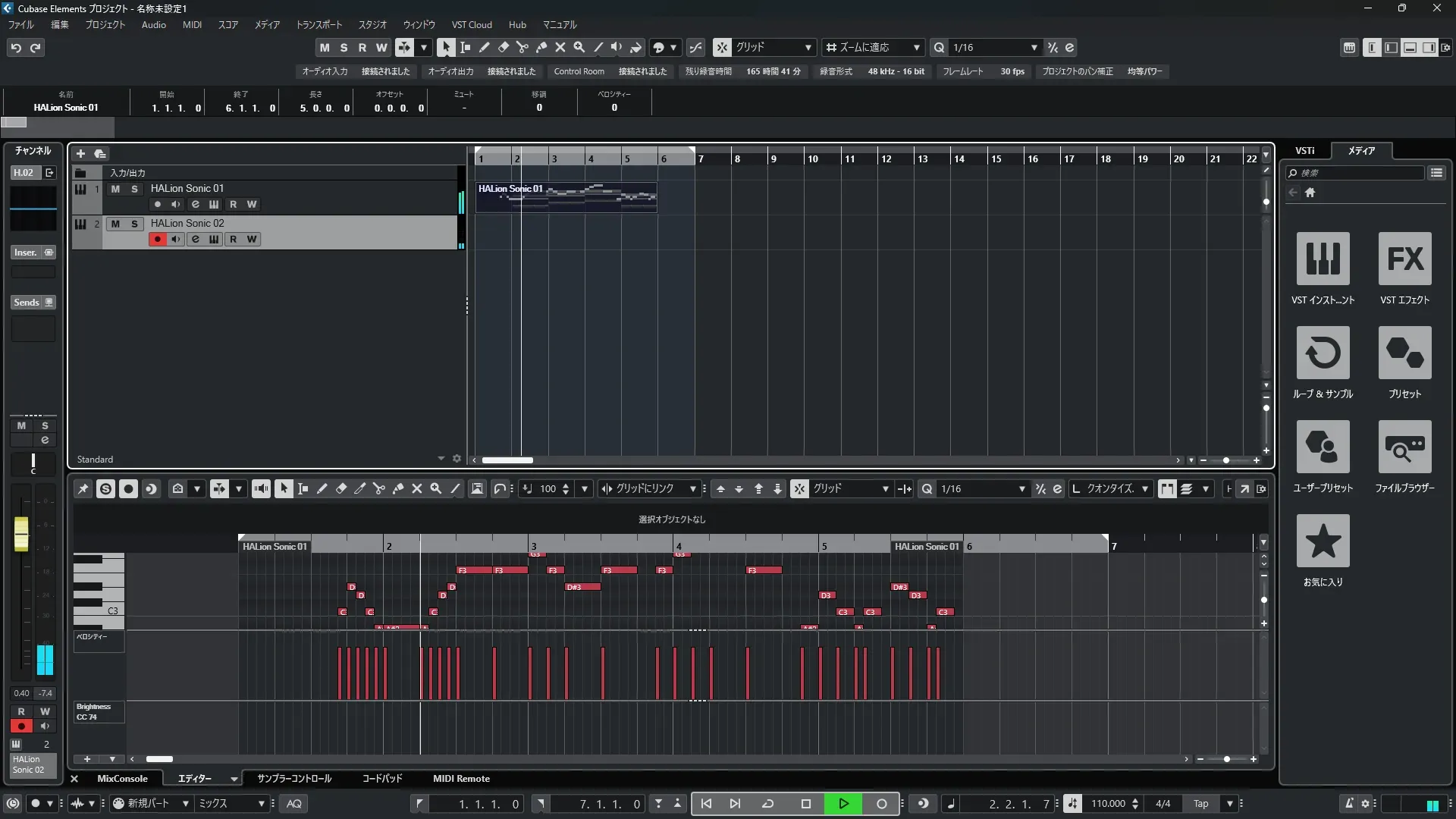Viewport: 1456px width, 819px height.
Task: Click the media search field
Action: [1357, 173]
